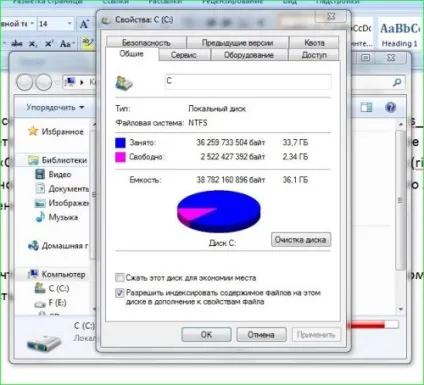Toggle the Explorer preview pane icon
Image resolution: width=424 pixels, height=385 pixels.
pyautogui.click(x=366, y=107)
